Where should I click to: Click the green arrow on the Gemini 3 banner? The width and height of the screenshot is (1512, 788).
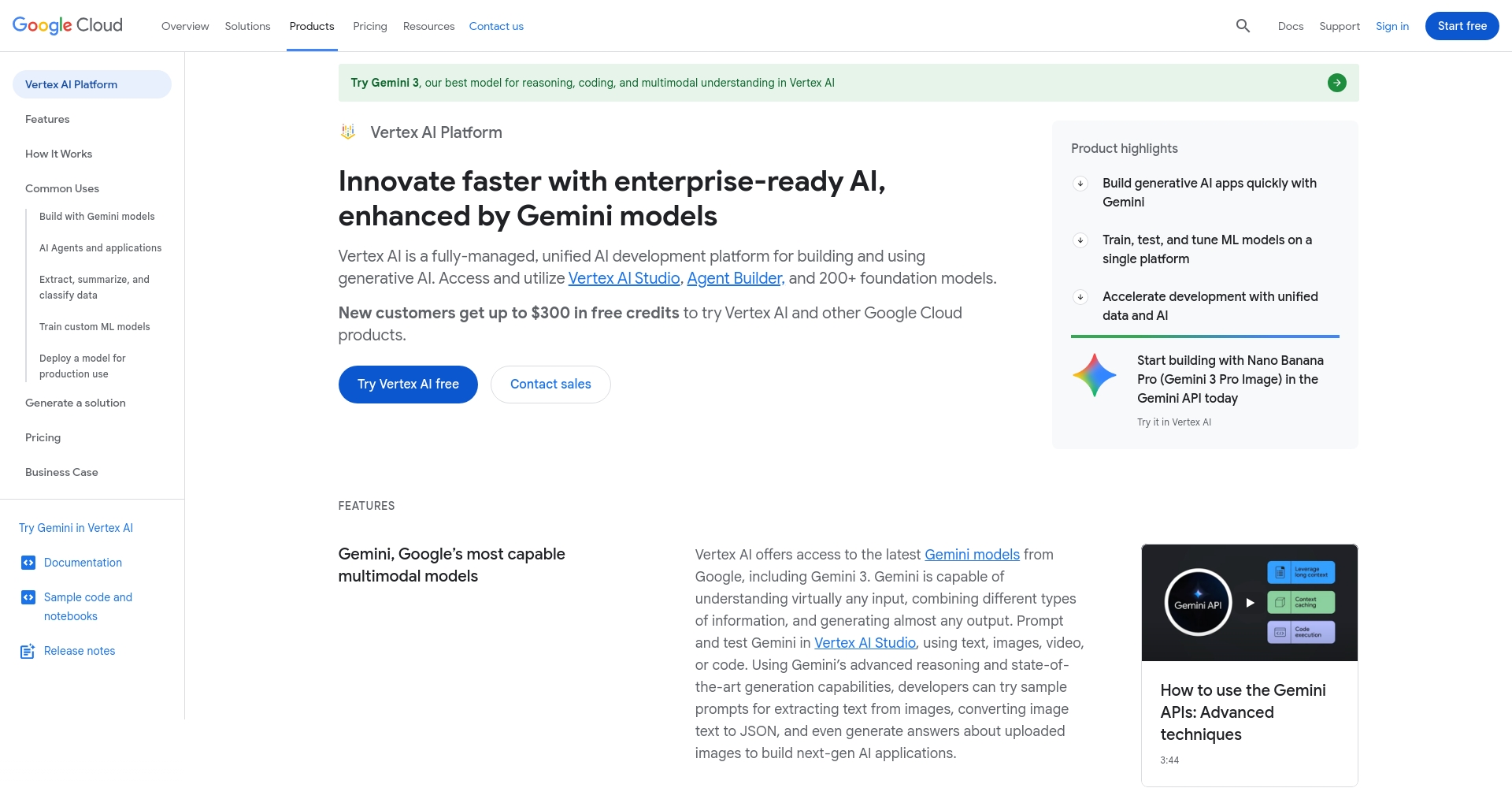point(1336,82)
